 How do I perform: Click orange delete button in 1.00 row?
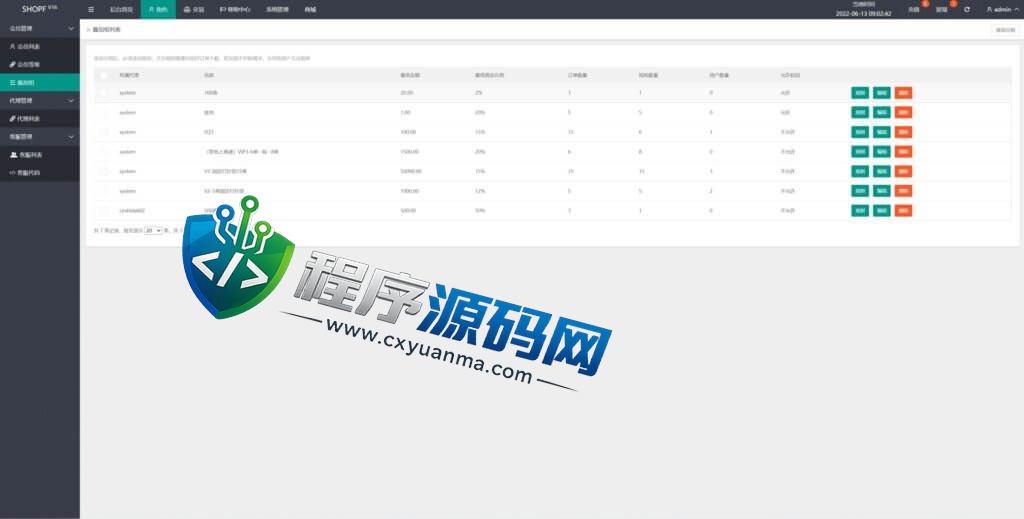(x=903, y=112)
